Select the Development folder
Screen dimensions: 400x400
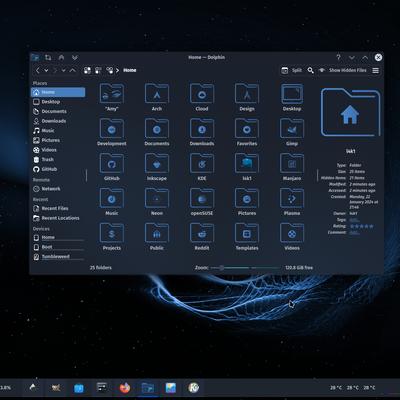tap(112, 132)
